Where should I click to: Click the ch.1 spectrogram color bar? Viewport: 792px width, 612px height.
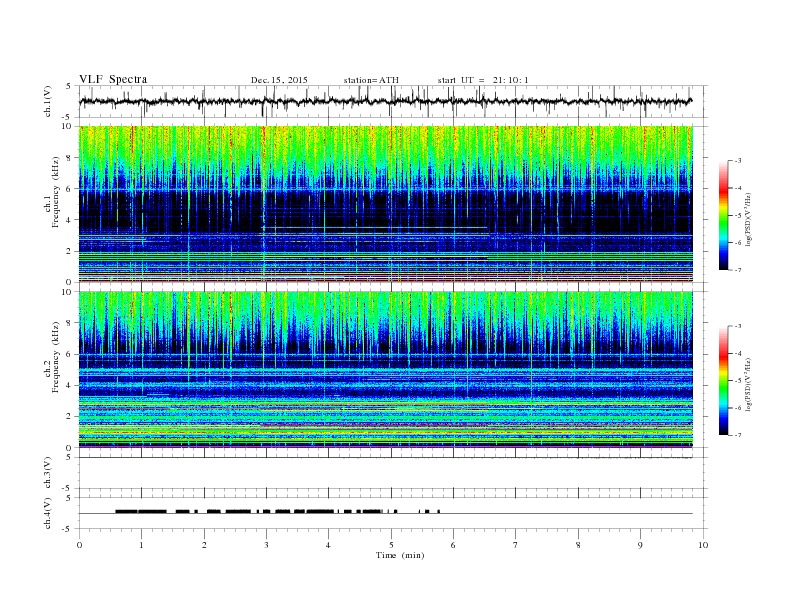click(x=723, y=215)
